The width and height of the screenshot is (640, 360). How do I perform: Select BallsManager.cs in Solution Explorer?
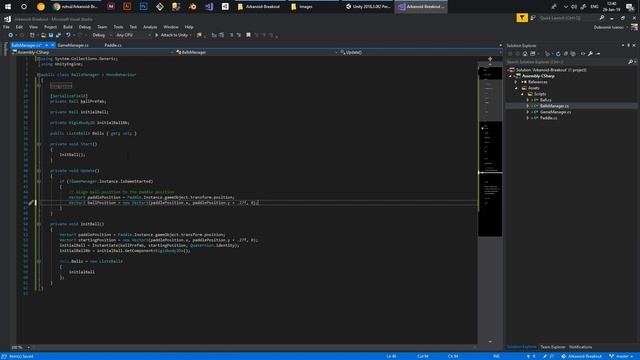[554, 106]
